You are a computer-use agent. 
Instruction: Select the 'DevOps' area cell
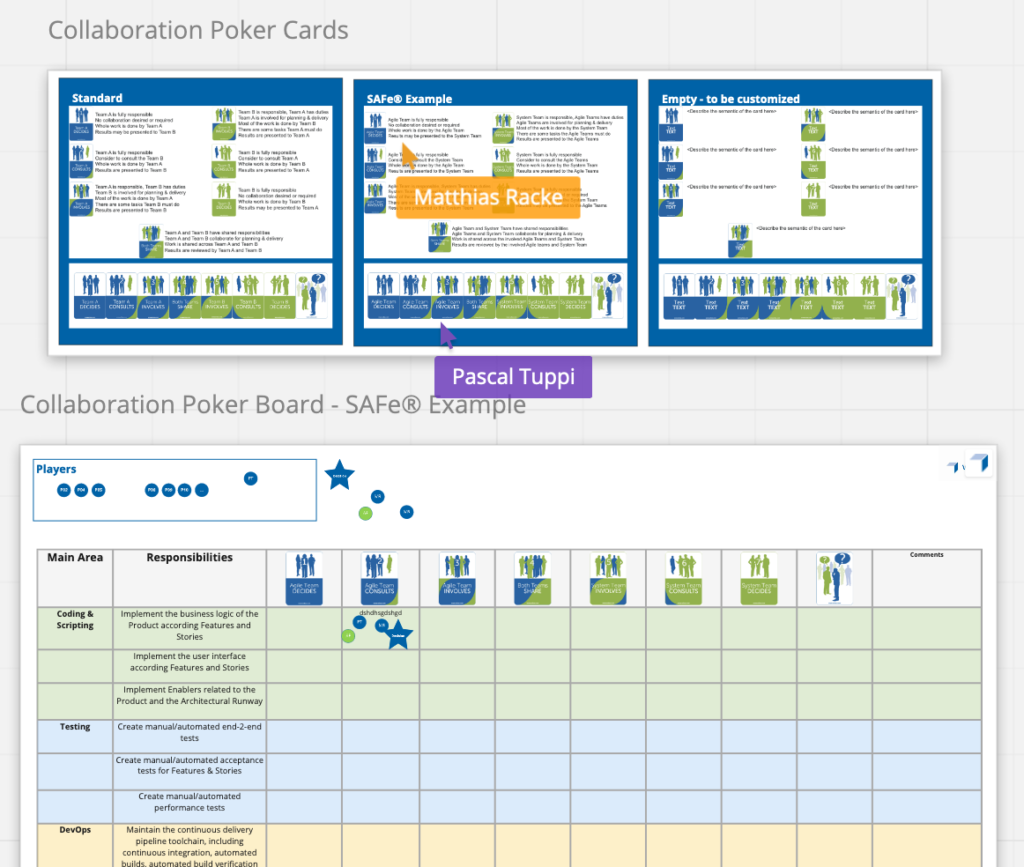[75, 845]
